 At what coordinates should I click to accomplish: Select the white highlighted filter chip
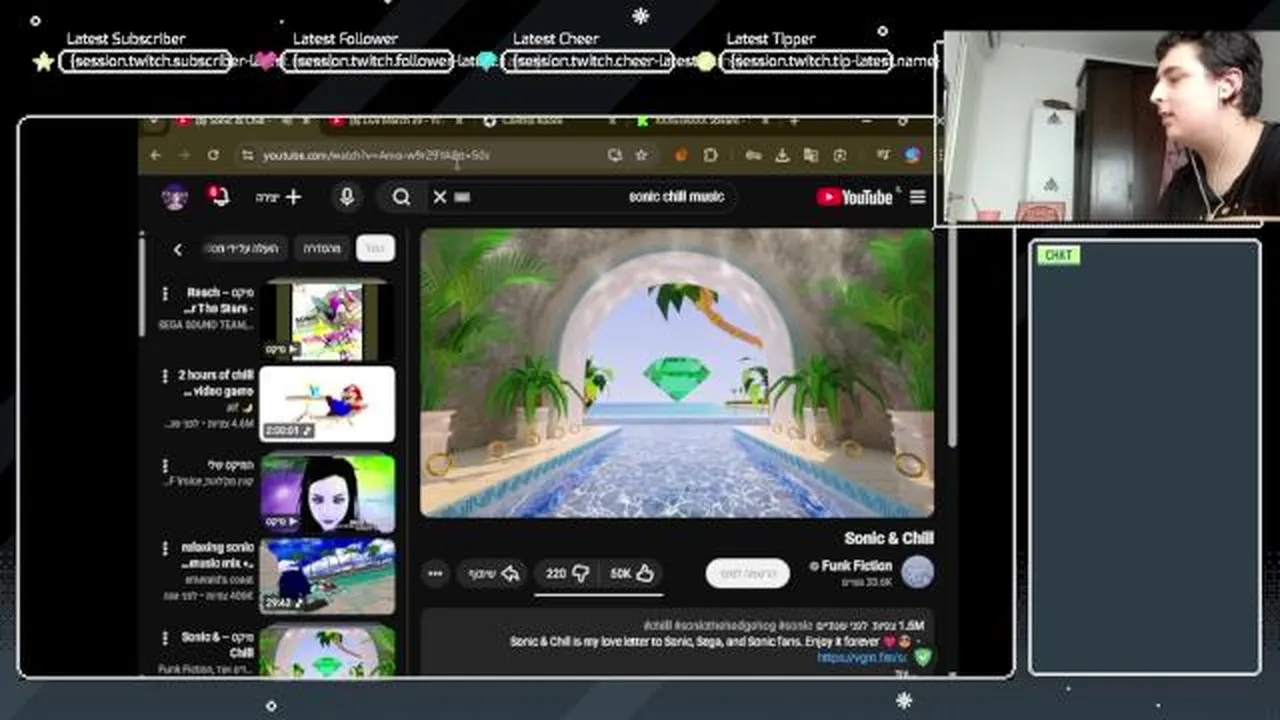(375, 248)
